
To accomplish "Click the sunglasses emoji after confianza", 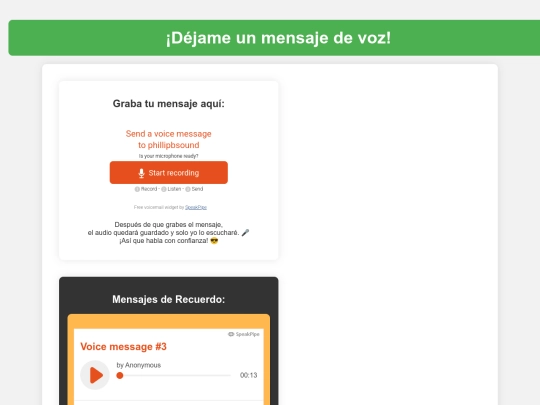I will (x=214, y=241).
